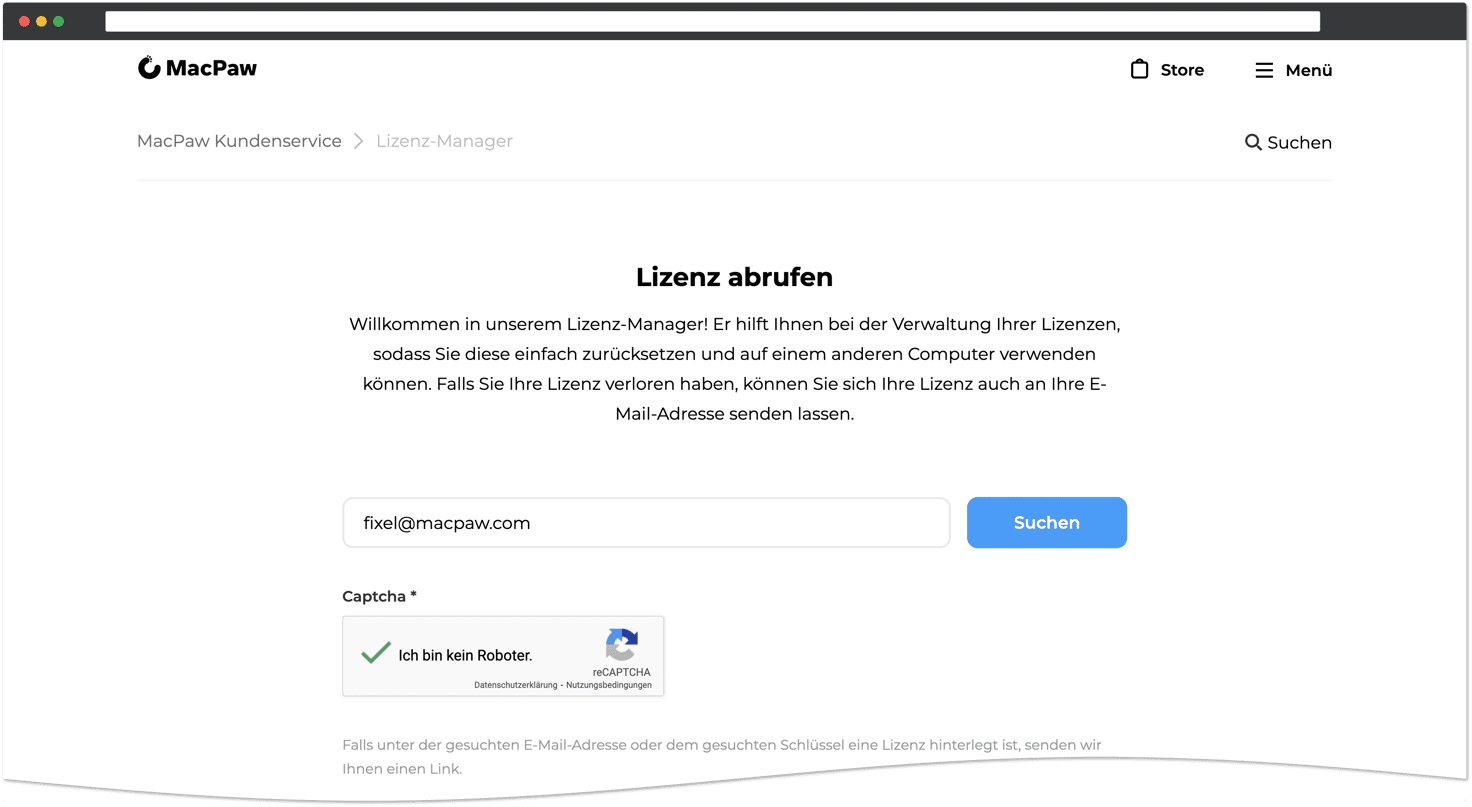Focus the email field with fixel@macpaw.com
The image size is (1472, 807).
click(646, 522)
